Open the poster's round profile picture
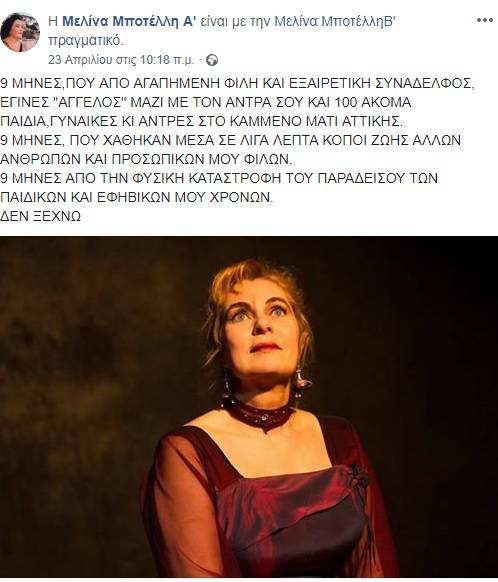The height and width of the screenshot is (582, 498). (x=20, y=32)
